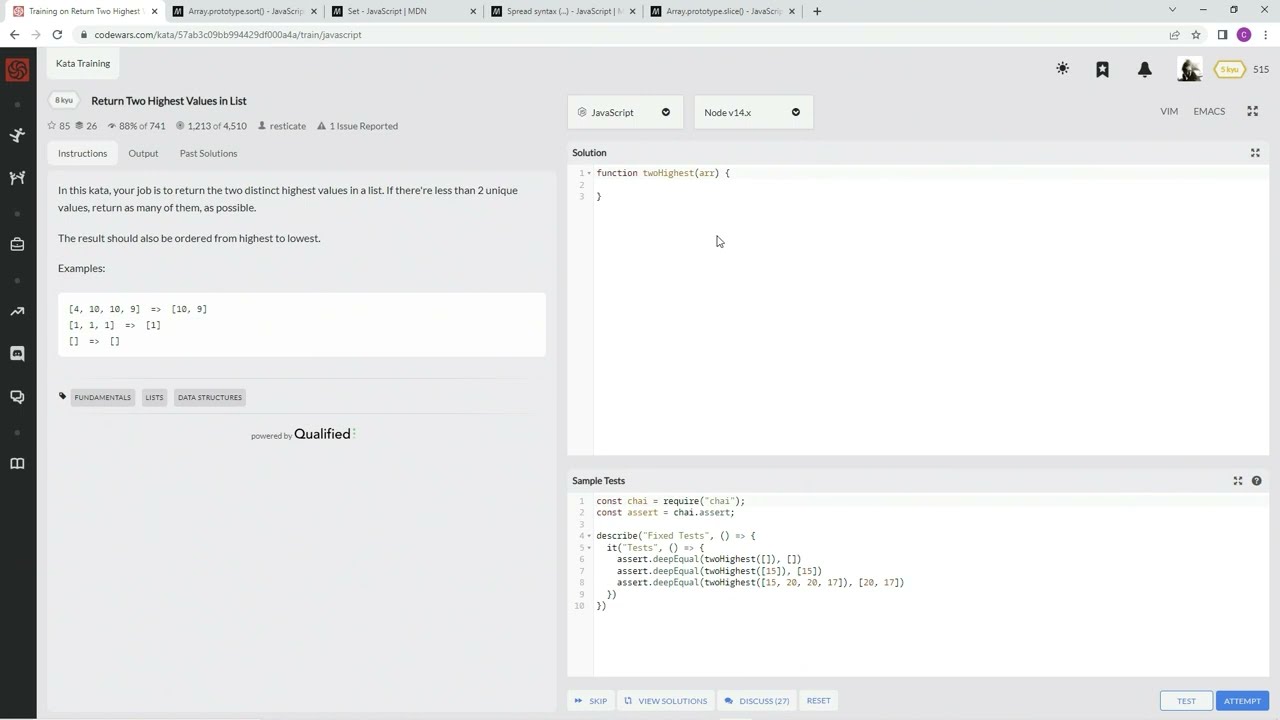This screenshot has height=720, width=1280.
Task: Enable EMACS editor mode
Action: (1209, 111)
